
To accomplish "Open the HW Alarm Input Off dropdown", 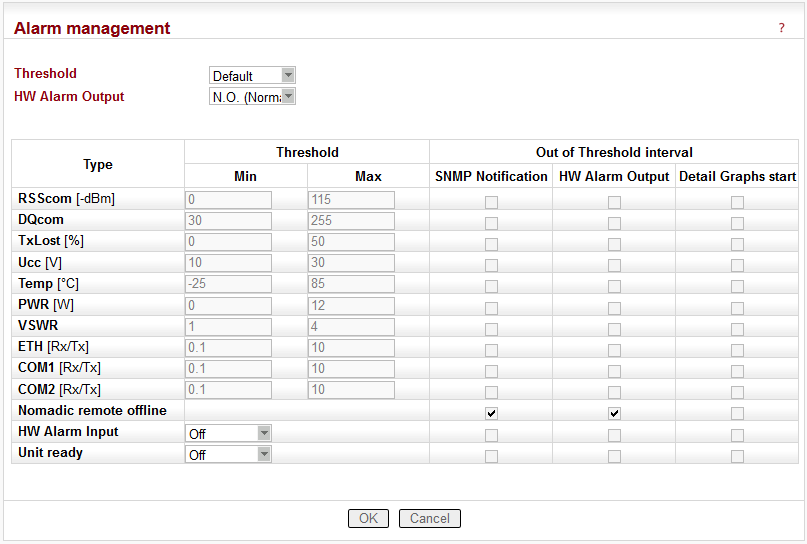I will point(228,433).
